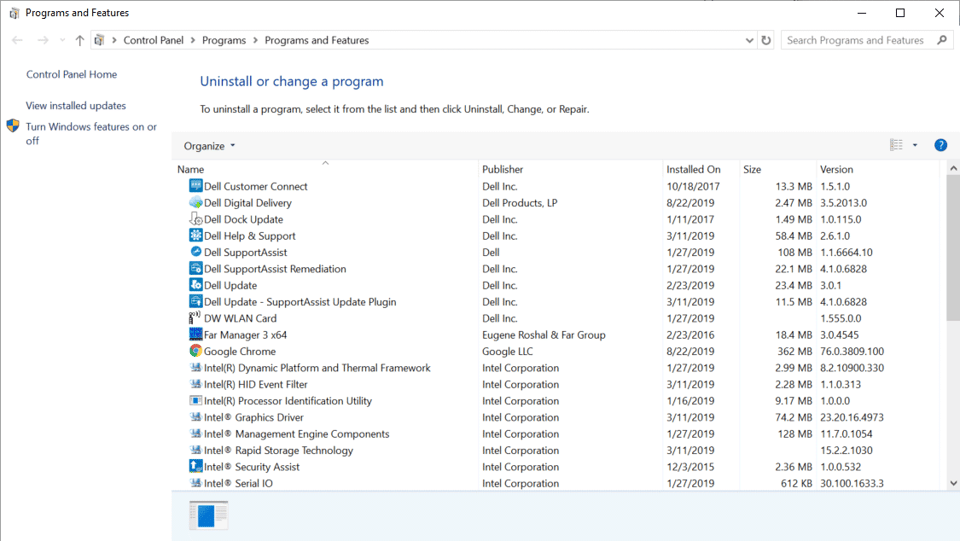The width and height of the screenshot is (960, 541).
Task: Click the search magnifier icon
Action: click(x=942, y=40)
